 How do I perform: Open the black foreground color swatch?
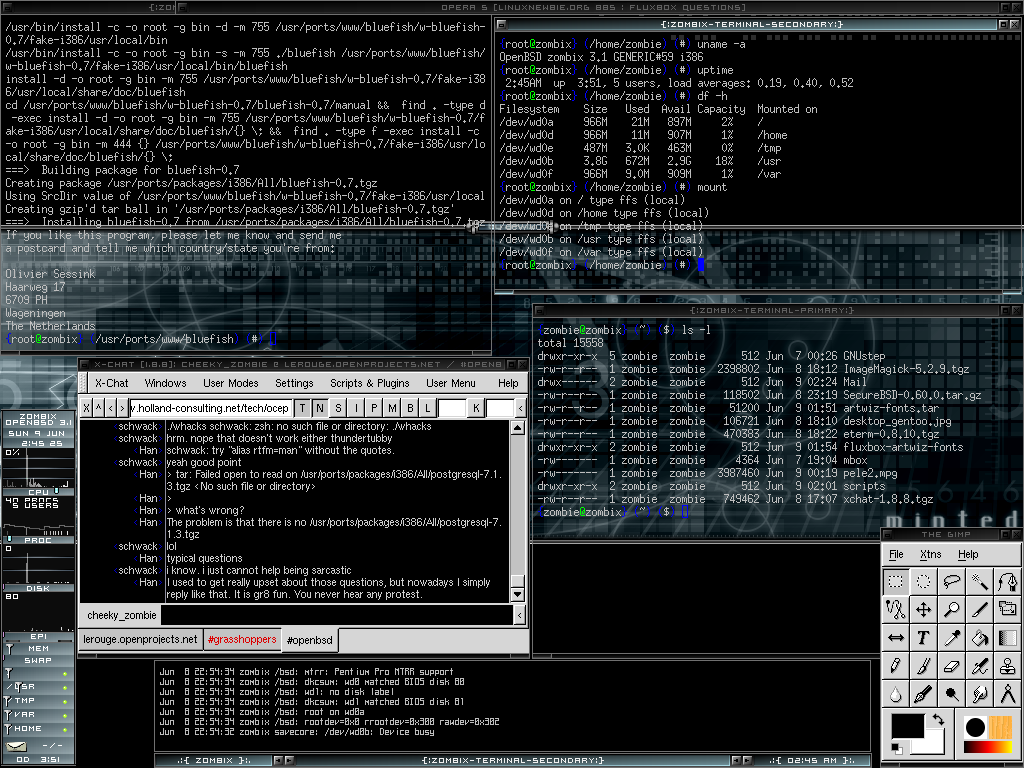tap(906, 727)
